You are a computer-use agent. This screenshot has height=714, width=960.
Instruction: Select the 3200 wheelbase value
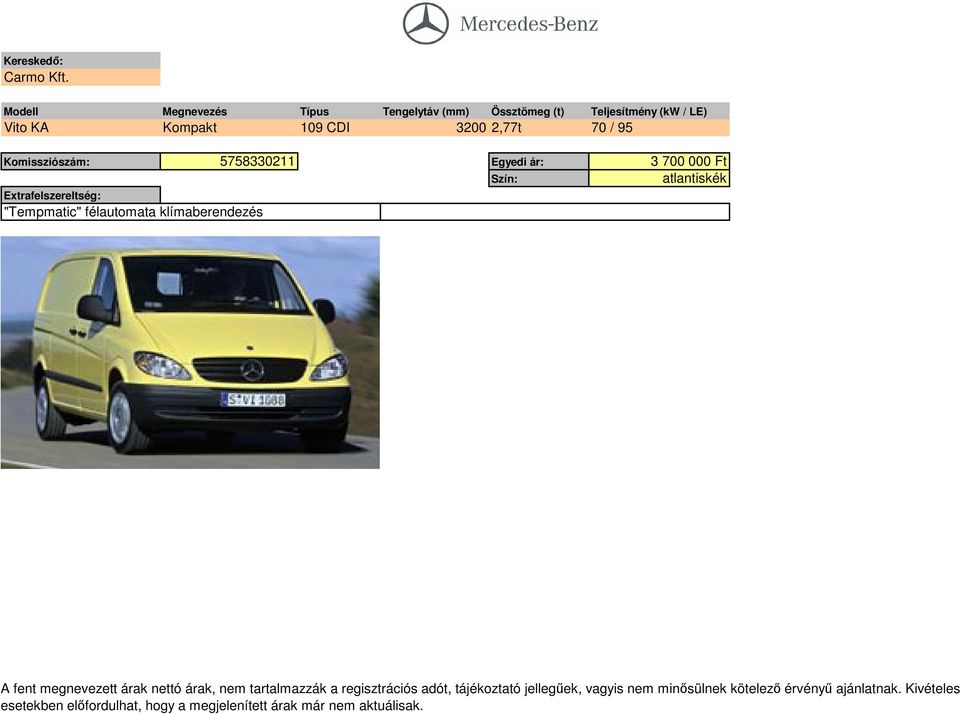pos(471,127)
